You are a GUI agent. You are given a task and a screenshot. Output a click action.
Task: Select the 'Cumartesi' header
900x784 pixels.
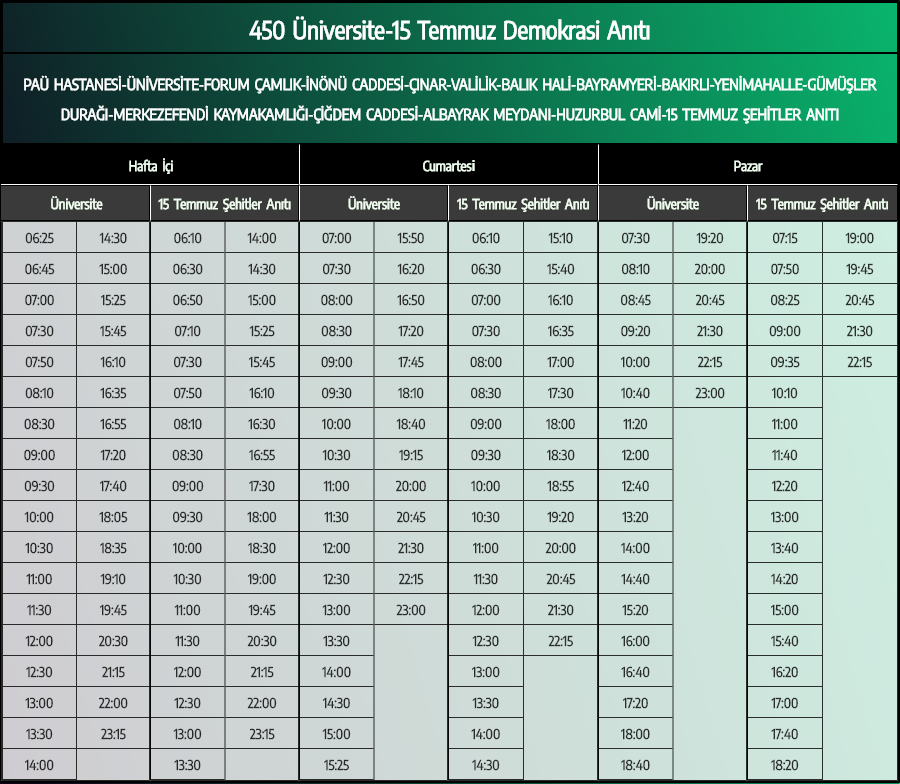[448, 166]
